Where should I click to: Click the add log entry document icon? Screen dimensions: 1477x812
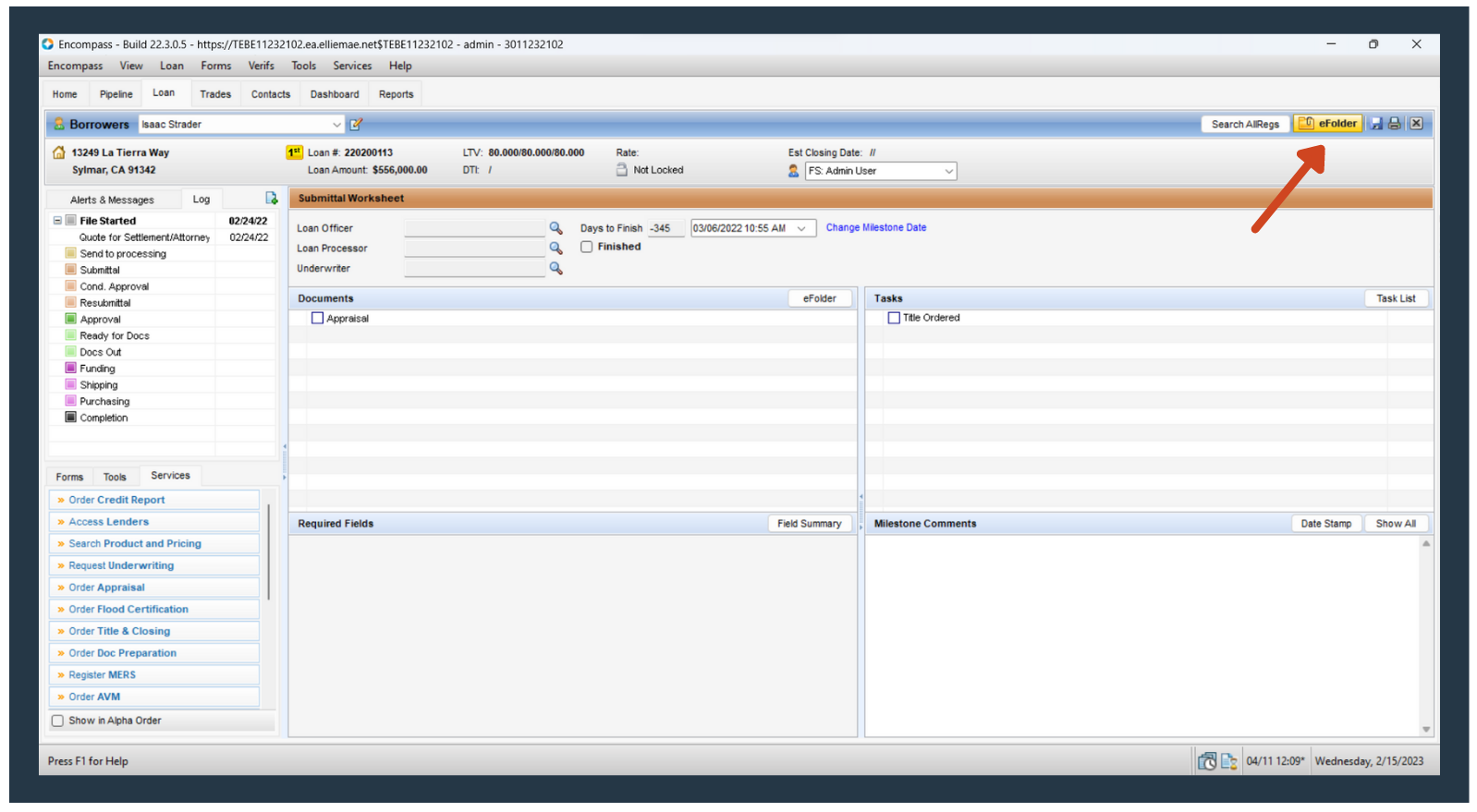271,199
